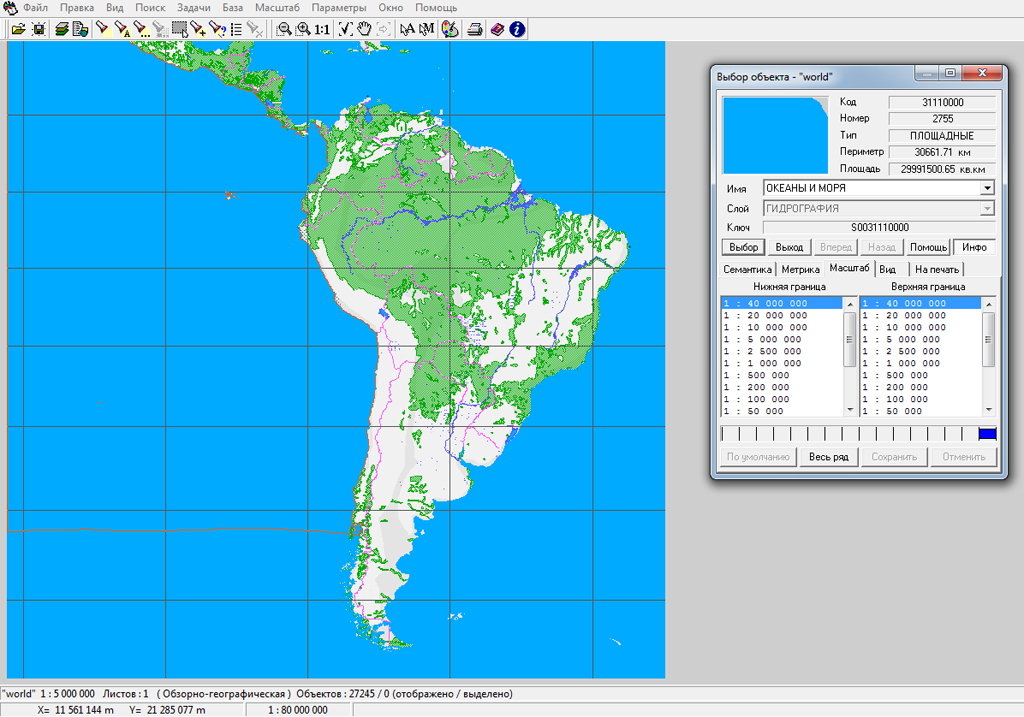The width and height of the screenshot is (1024, 717).
Task: Open the Параметры menu
Action: tap(338, 8)
